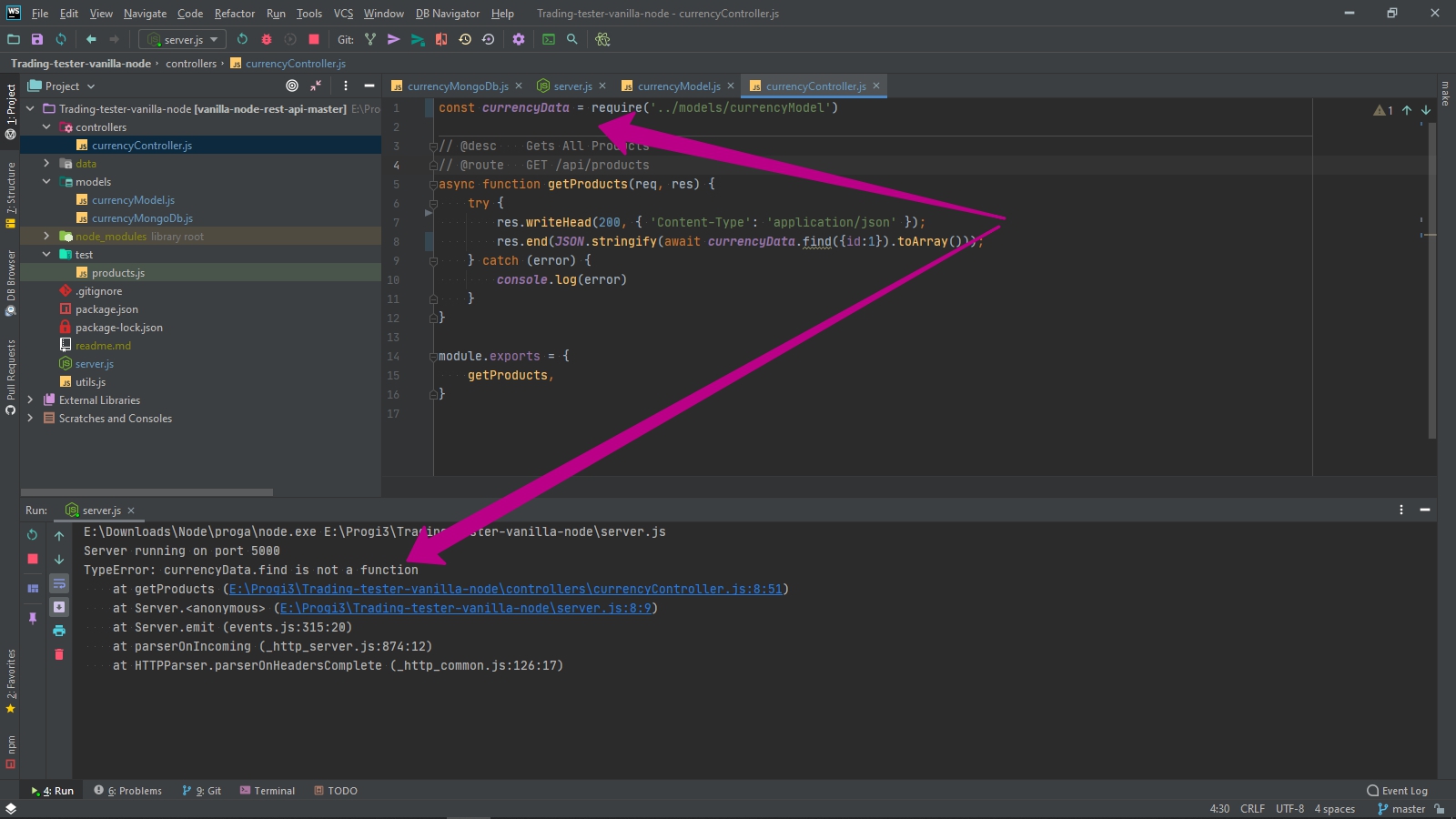Screen dimensions: 1456x819
Task: Switch to the currencyModel.js editor tab
Action: pyautogui.click(x=678, y=86)
